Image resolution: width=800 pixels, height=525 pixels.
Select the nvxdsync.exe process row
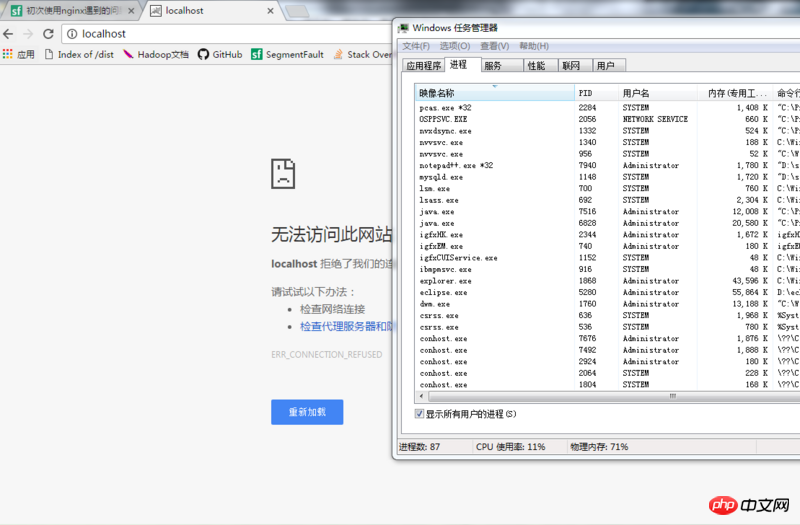(607, 131)
